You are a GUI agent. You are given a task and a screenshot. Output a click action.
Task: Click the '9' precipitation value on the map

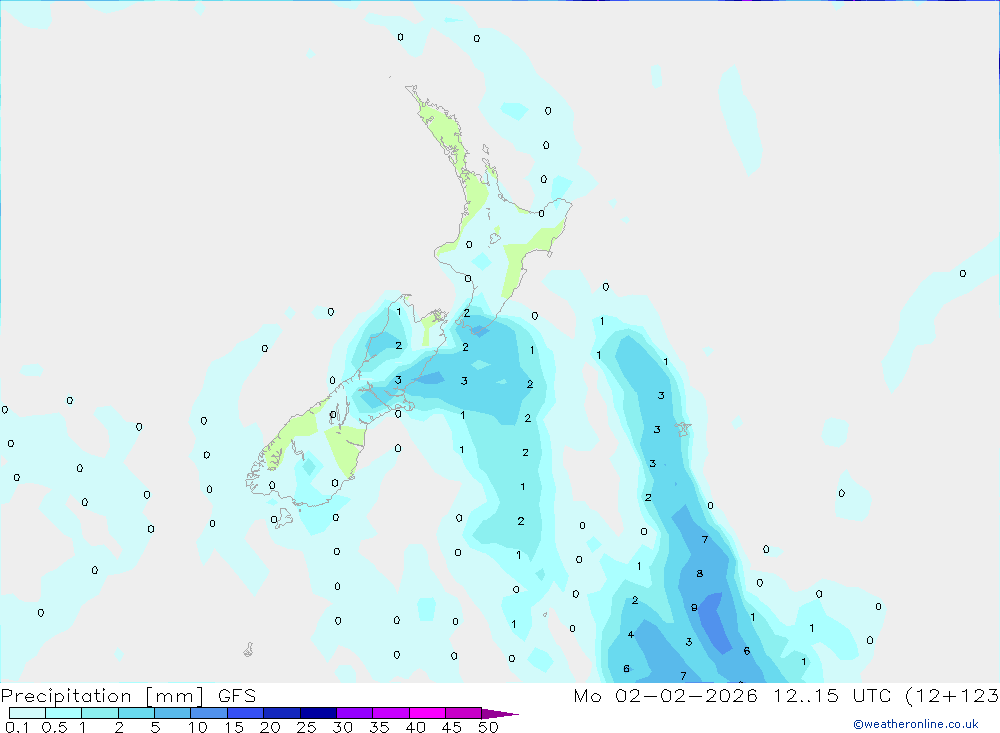coord(694,608)
